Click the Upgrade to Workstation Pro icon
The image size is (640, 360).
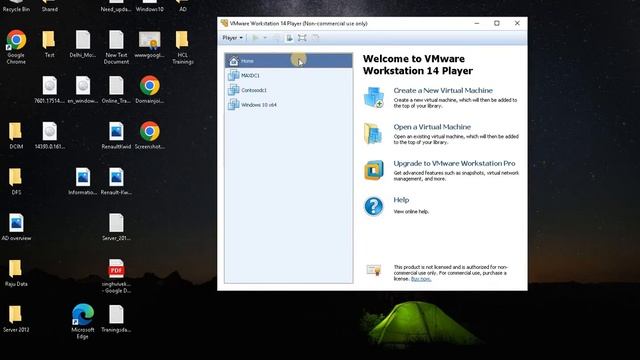(373, 170)
